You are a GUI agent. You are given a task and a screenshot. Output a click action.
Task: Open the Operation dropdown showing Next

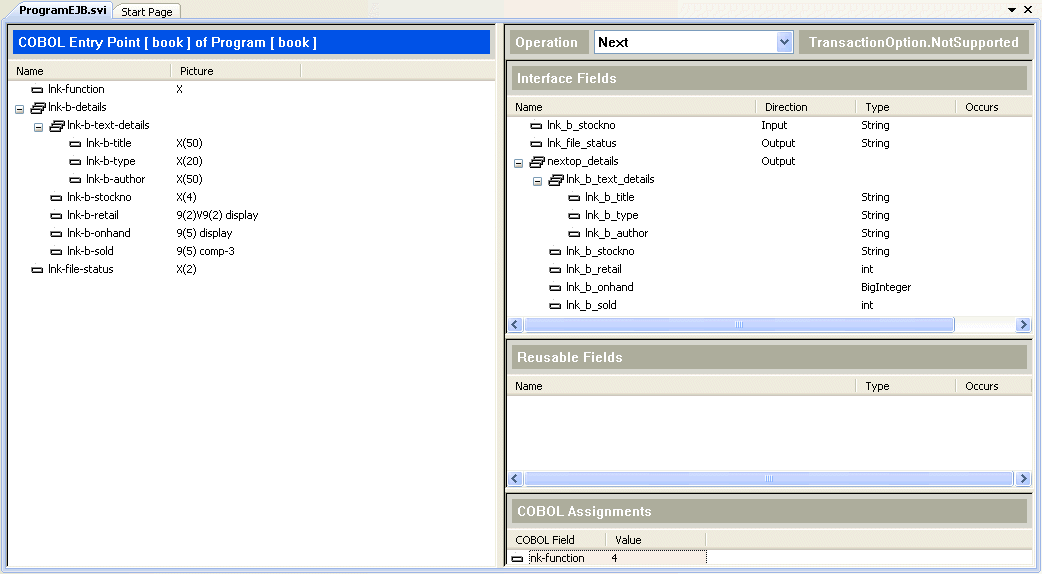pos(784,42)
